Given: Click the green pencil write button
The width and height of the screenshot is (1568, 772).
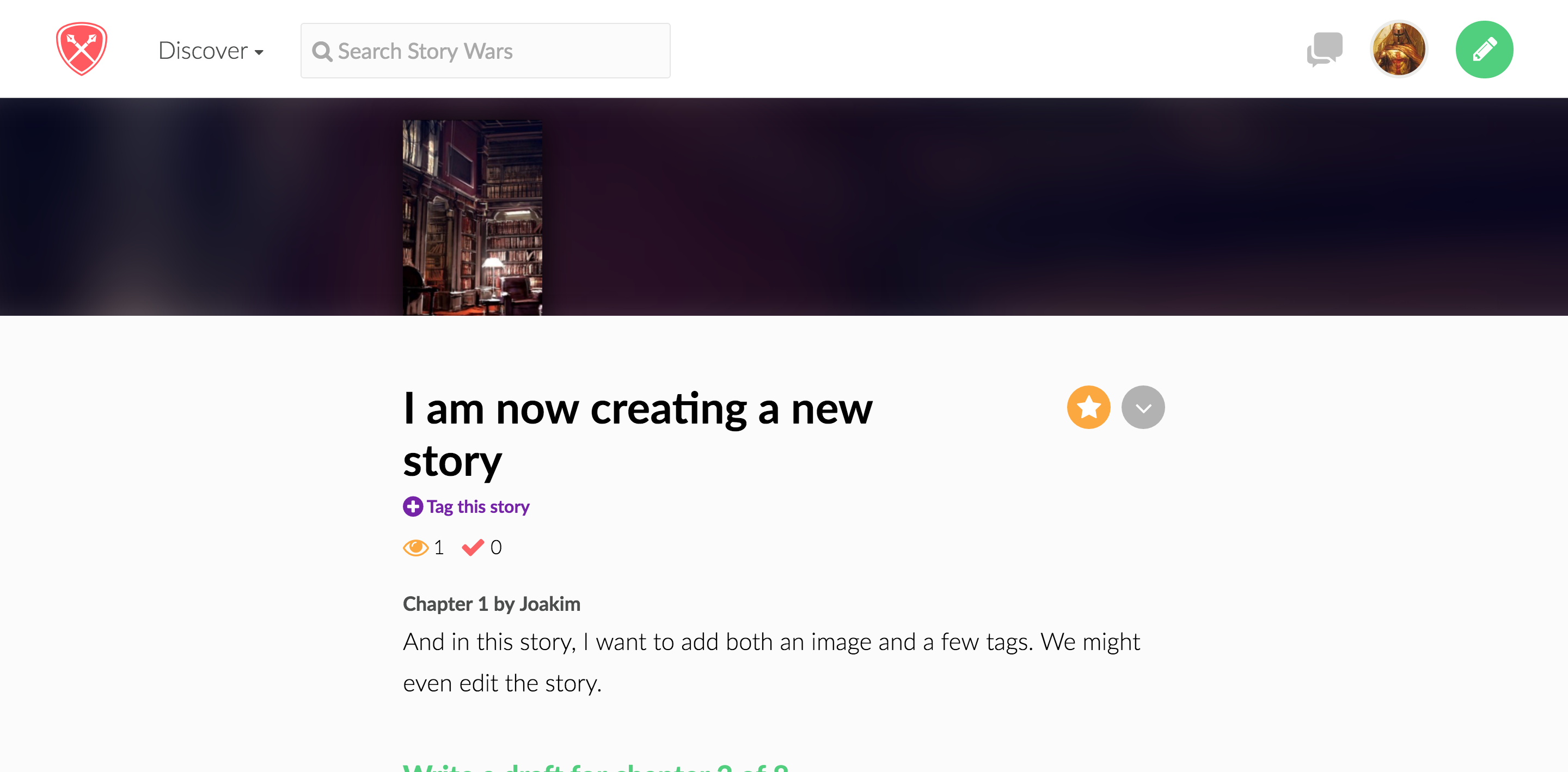Looking at the screenshot, I should (x=1484, y=50).
